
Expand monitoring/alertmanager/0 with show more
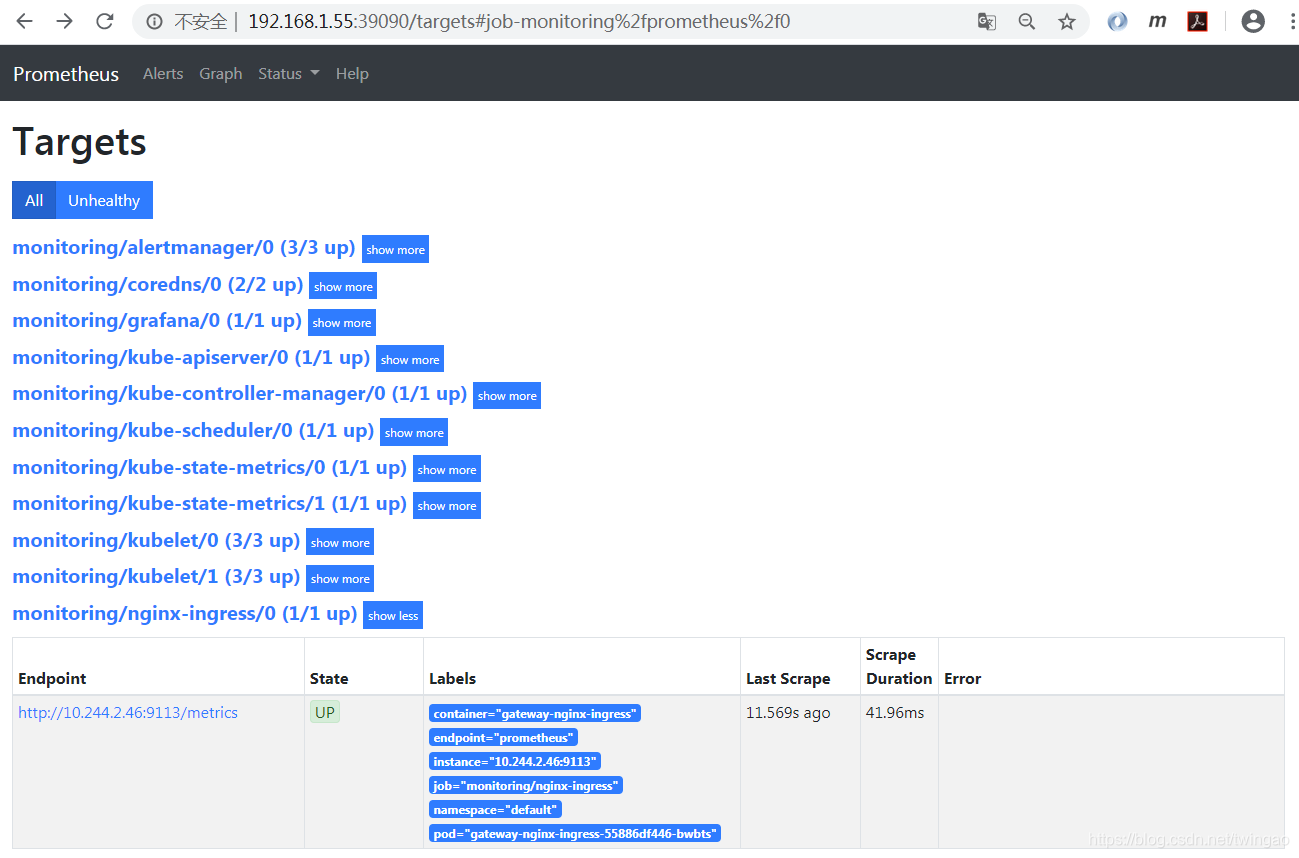pos(395,250)
